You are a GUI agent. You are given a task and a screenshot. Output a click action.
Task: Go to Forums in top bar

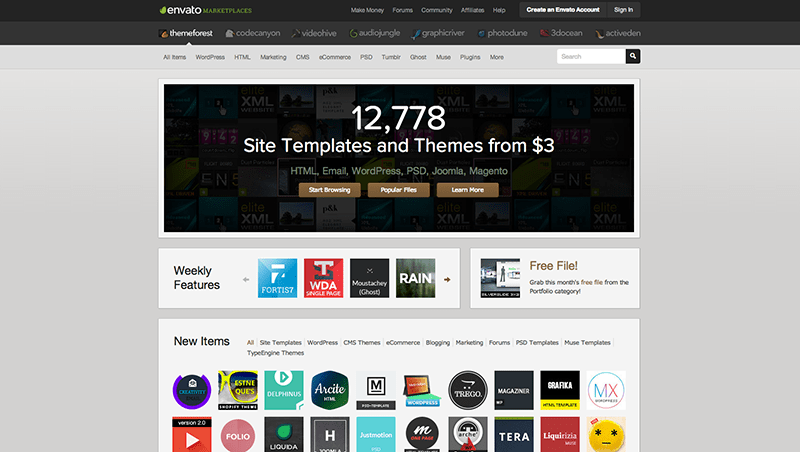point(403,10)
